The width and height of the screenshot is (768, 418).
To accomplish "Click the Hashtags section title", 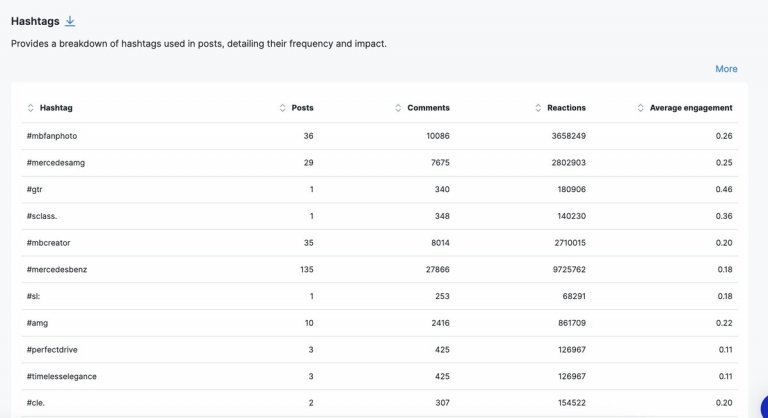I will [35, 21].
